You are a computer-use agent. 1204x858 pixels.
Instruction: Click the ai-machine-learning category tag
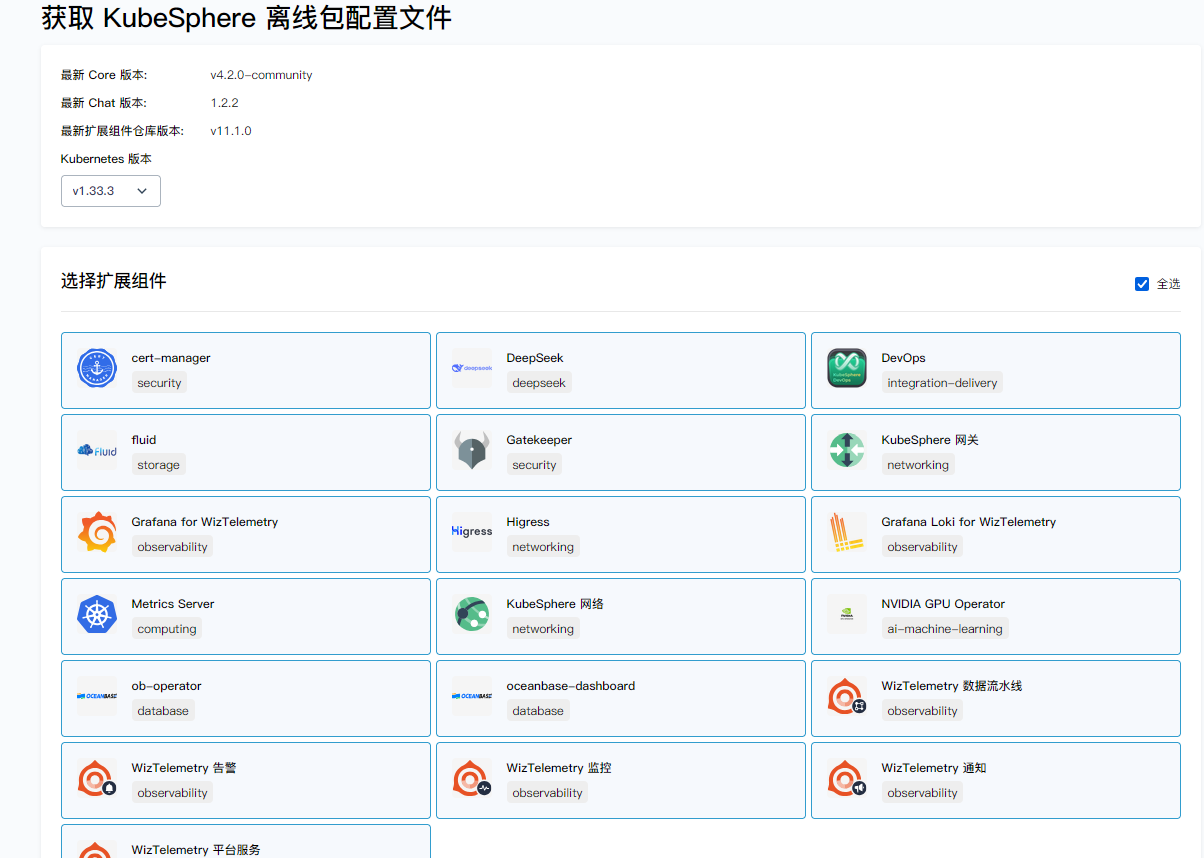(944, 629)
